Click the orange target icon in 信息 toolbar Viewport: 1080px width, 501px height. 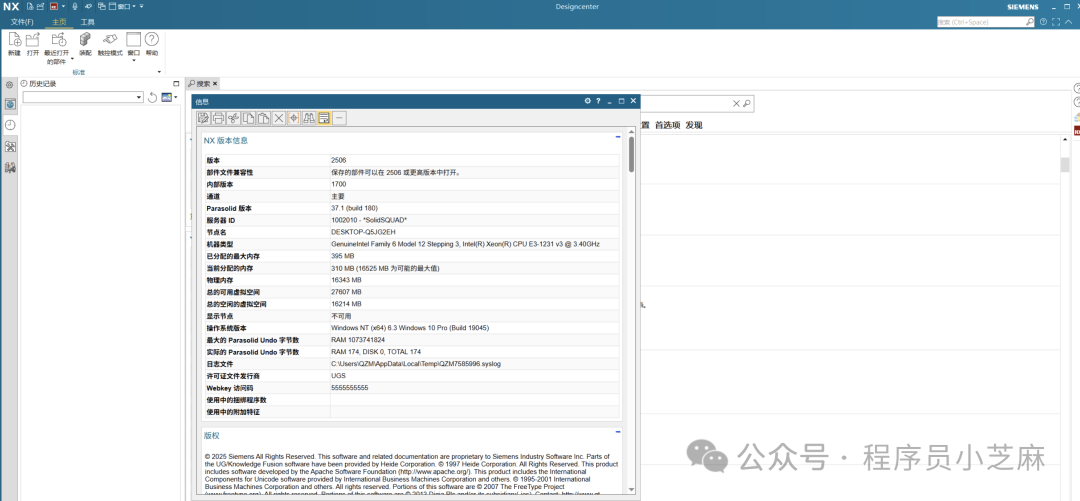click(294, 118)
